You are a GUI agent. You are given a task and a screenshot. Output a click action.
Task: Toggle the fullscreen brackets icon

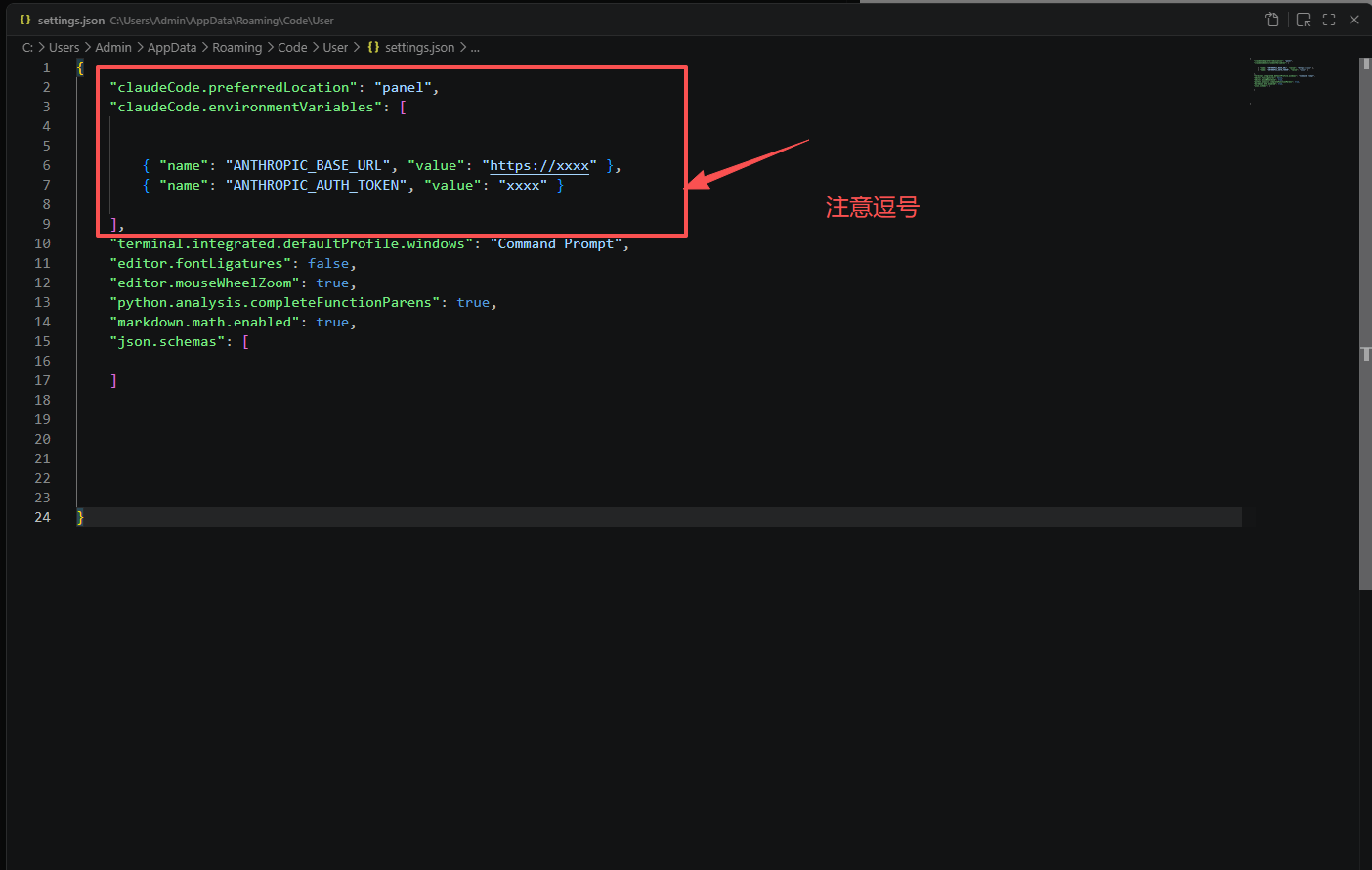pos(1329,20)
